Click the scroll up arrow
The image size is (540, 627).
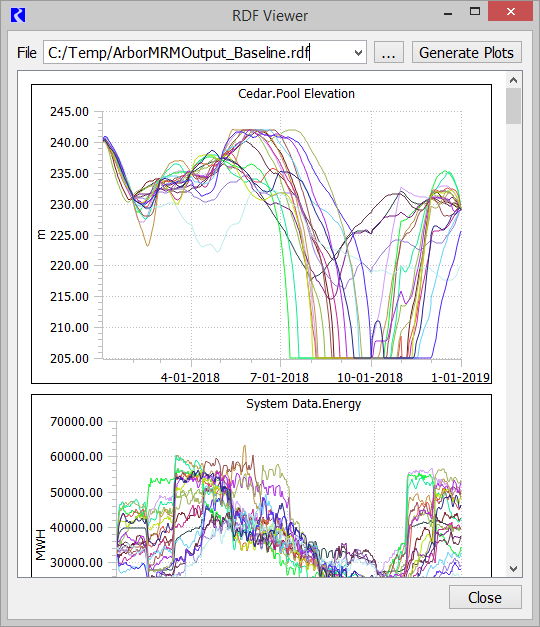tap(514, 80)
